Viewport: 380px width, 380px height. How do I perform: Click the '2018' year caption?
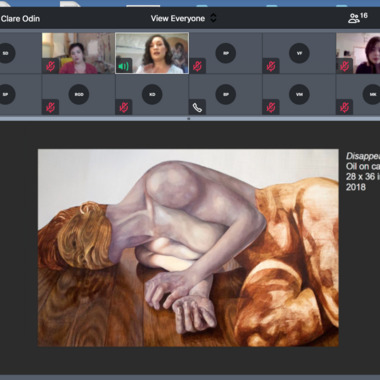(356, 187)
